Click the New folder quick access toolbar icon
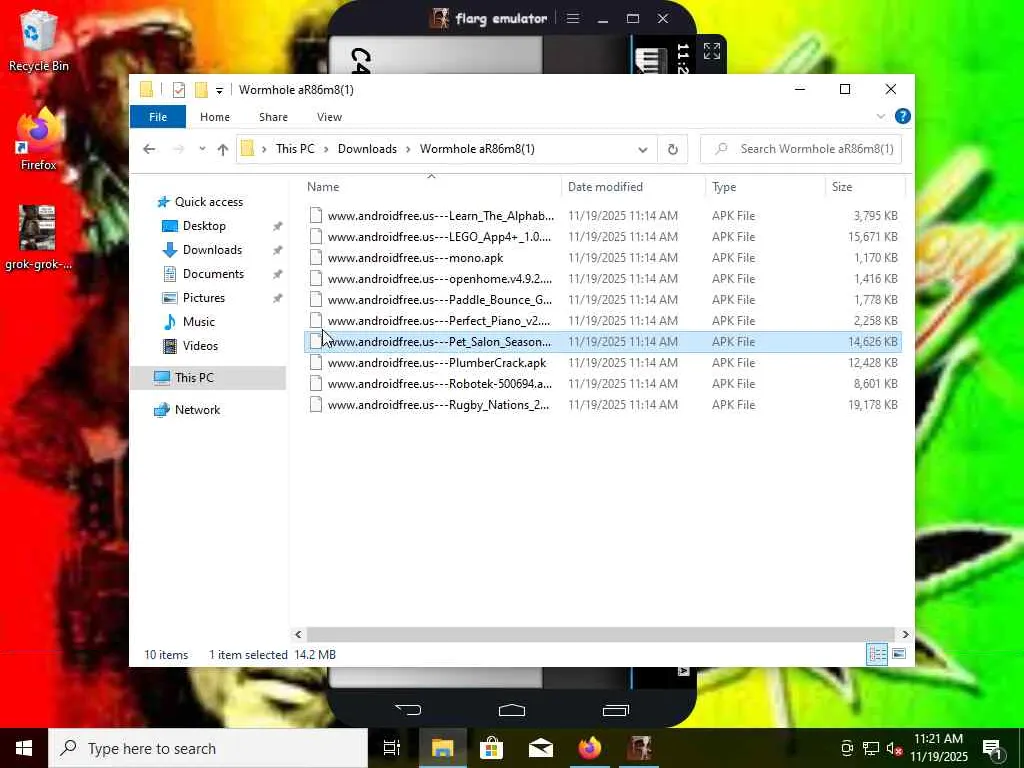Image resolution: width=1024 pixels, height=768 pixels. [x=201, y=89]
